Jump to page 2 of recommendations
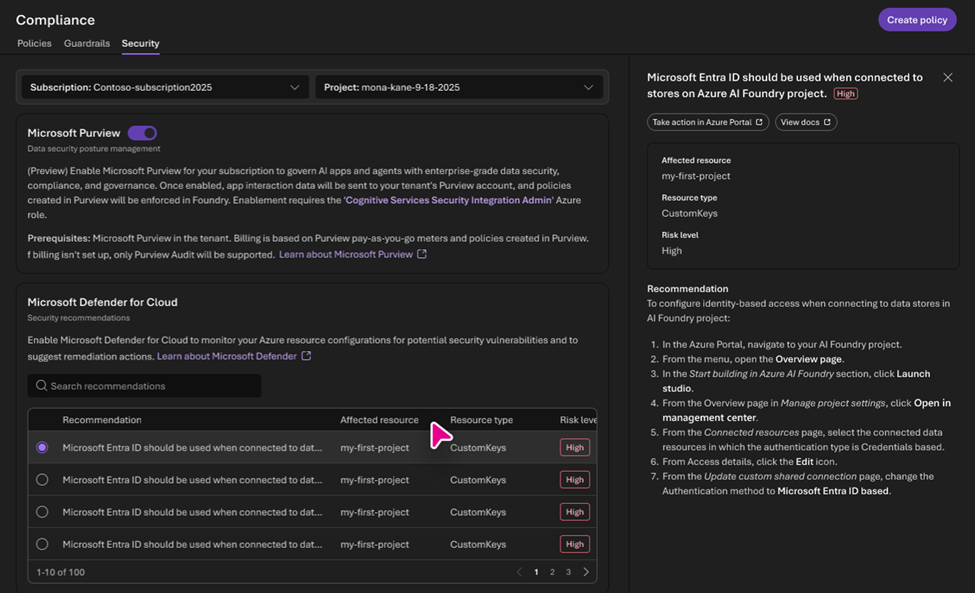Screen dimensions: 975x593 pyautogui.click(x=552, y=572)
